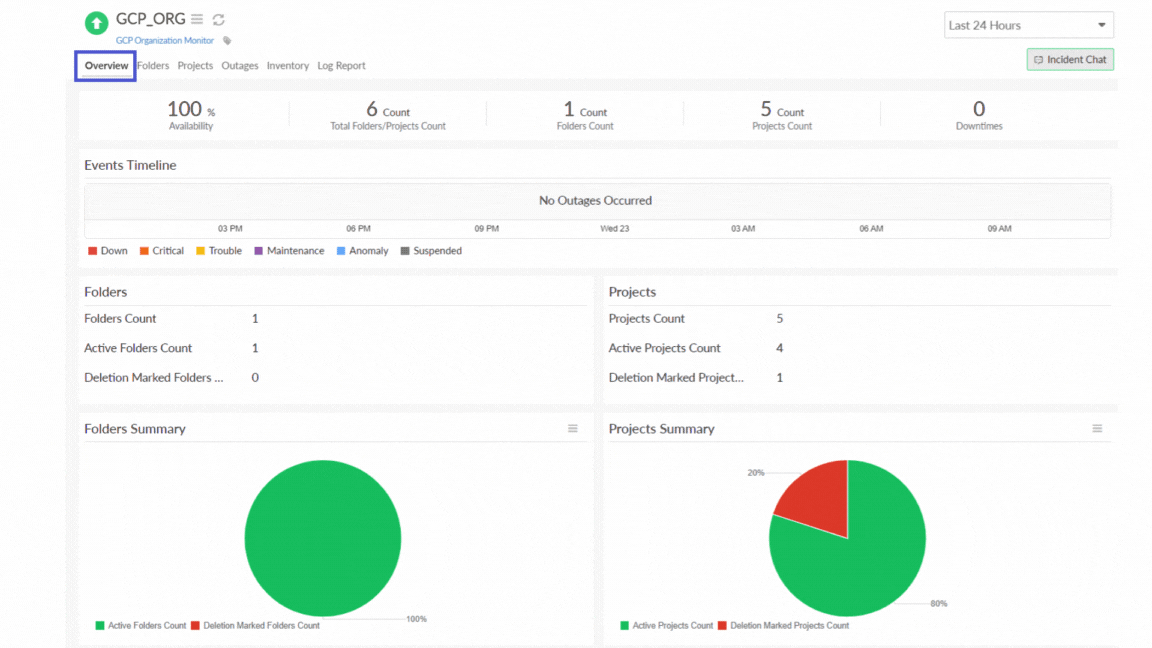This screenshot has width=1152, height=648.
Task: Click the Maintenance legend icon under Events Timeline
Action: (x=258, y=250)
